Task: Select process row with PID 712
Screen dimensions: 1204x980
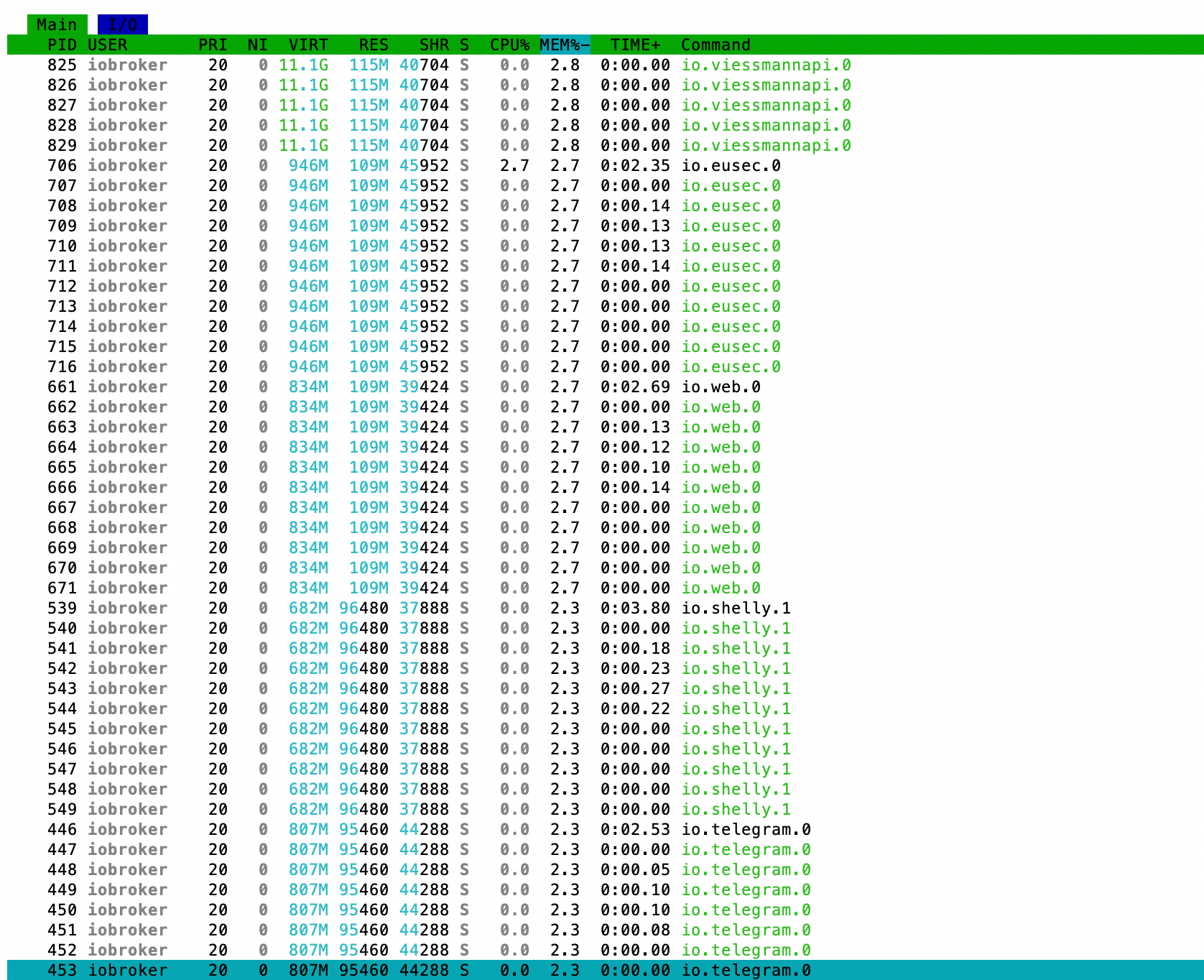Action: pyautogui.click(x=605, y=286)
